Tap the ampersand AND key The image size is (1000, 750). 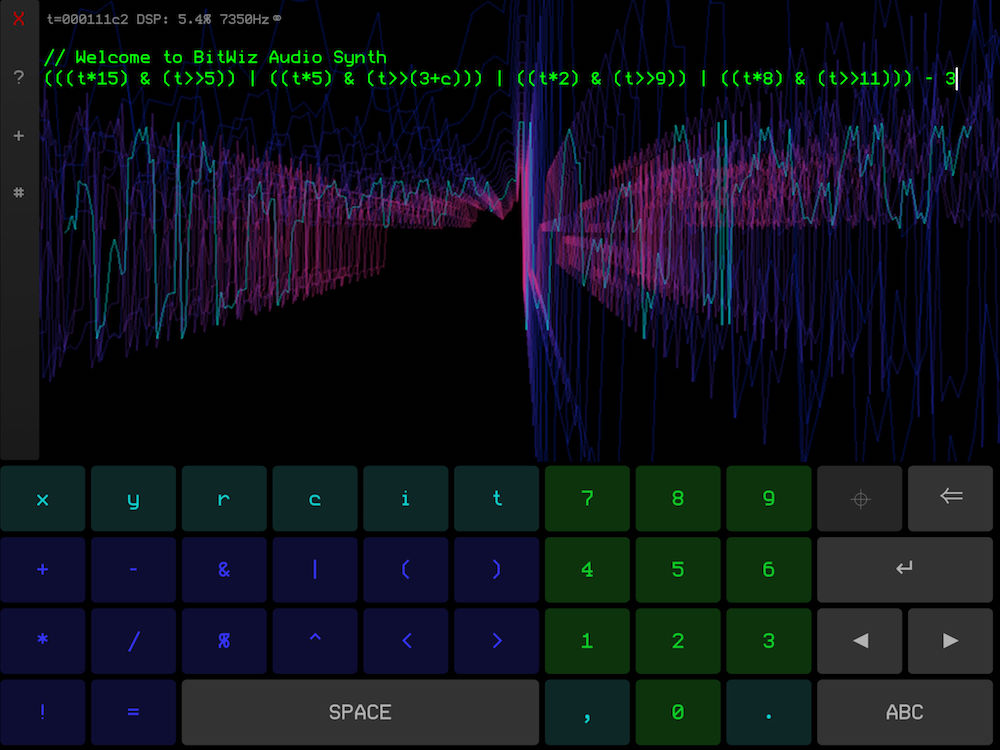(x=224, y=570)
